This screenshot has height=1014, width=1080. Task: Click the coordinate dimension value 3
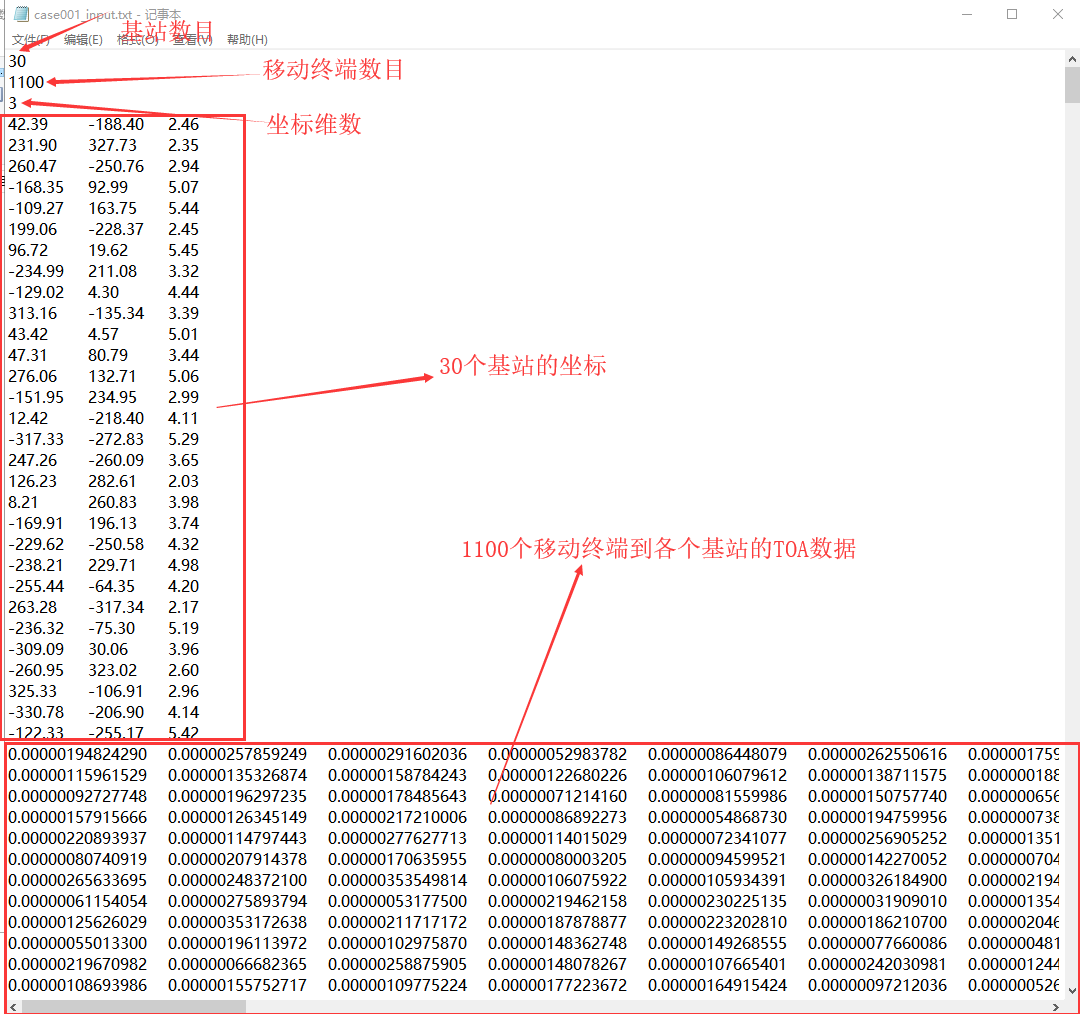pyautogui.click(x=12, y=103)
